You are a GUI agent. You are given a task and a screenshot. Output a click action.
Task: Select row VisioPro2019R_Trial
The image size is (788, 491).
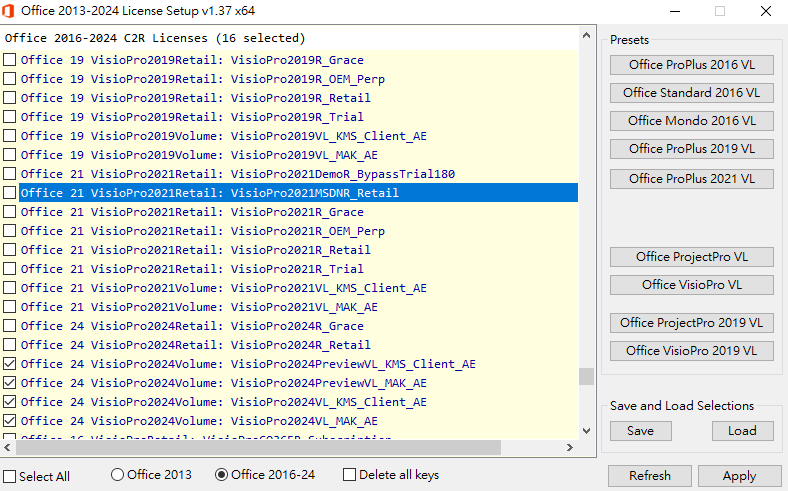(x=299, y=117)
